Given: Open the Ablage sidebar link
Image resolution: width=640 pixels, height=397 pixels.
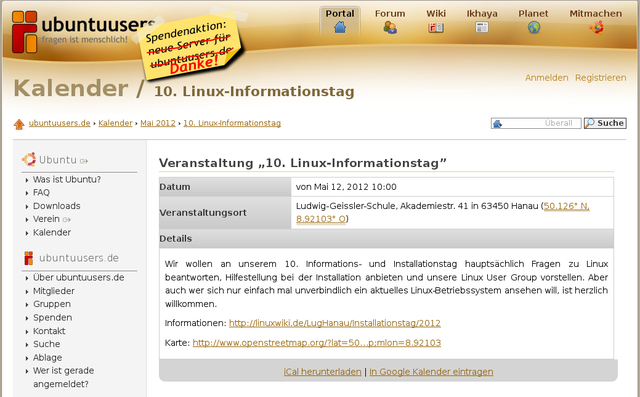Looking at the screenshot, I should pos(47,357).
